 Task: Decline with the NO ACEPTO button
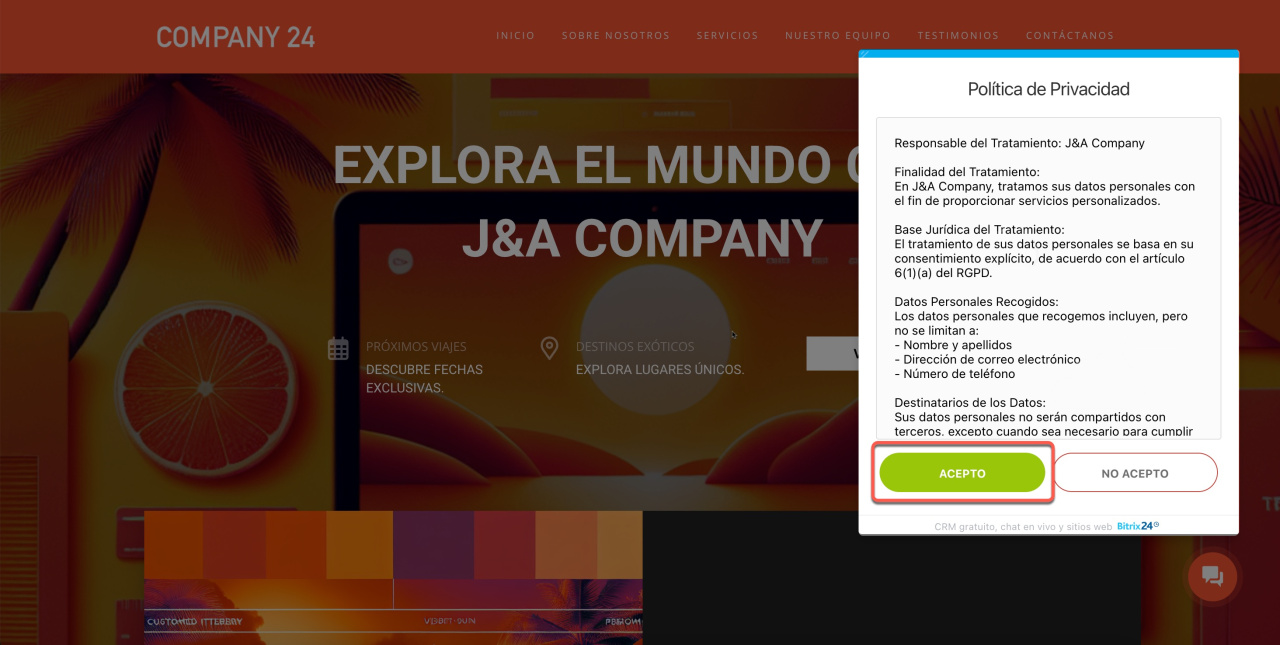(1134, 473)
